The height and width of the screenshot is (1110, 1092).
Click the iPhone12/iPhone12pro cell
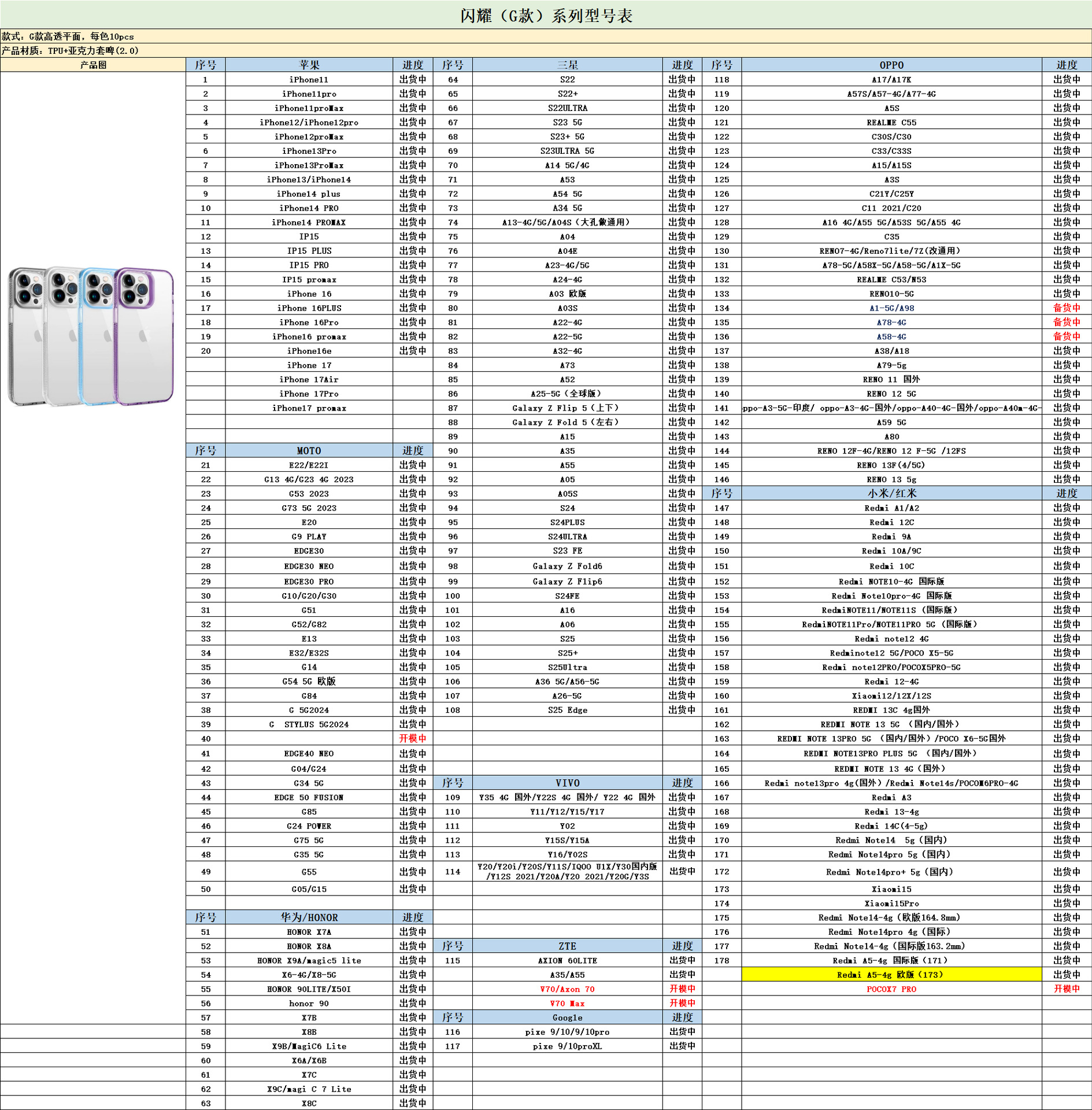(x=309, y=122)
